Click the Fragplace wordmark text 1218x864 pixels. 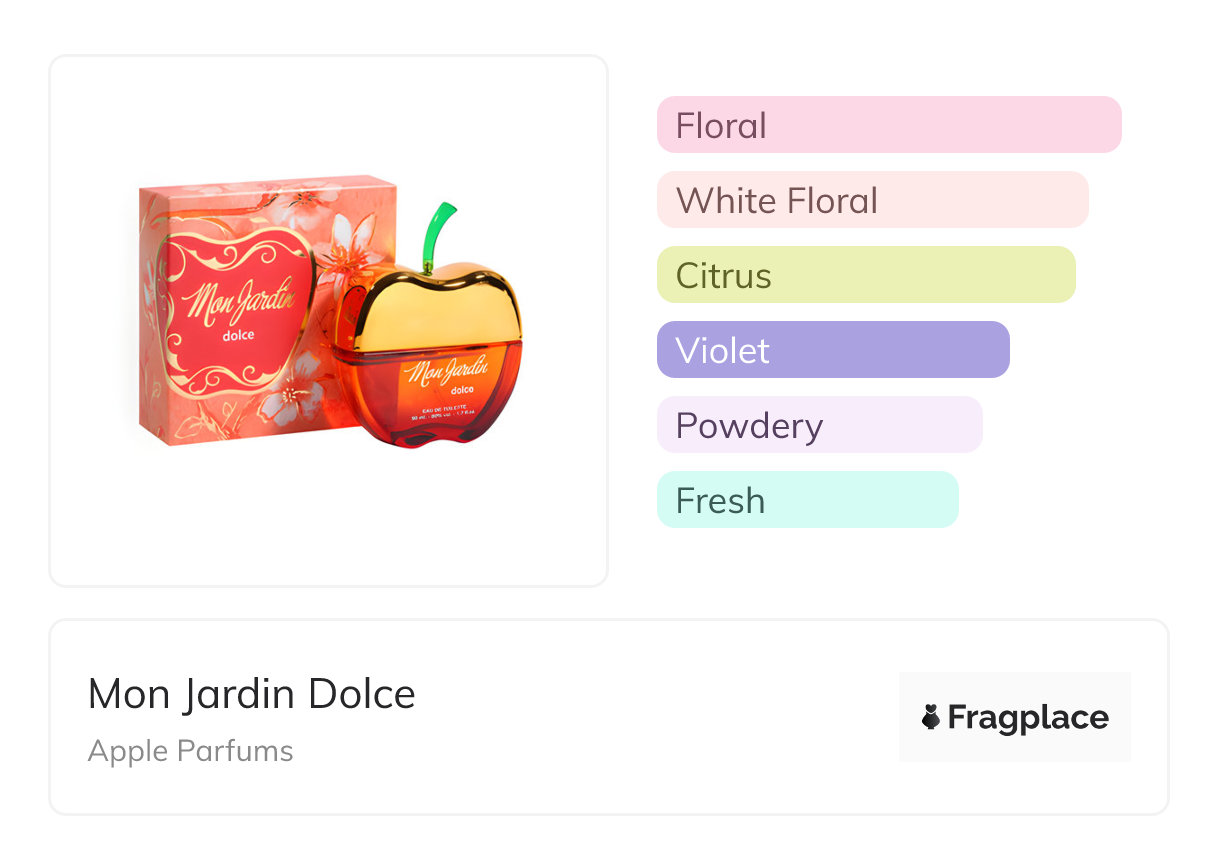coord(1028,717)
